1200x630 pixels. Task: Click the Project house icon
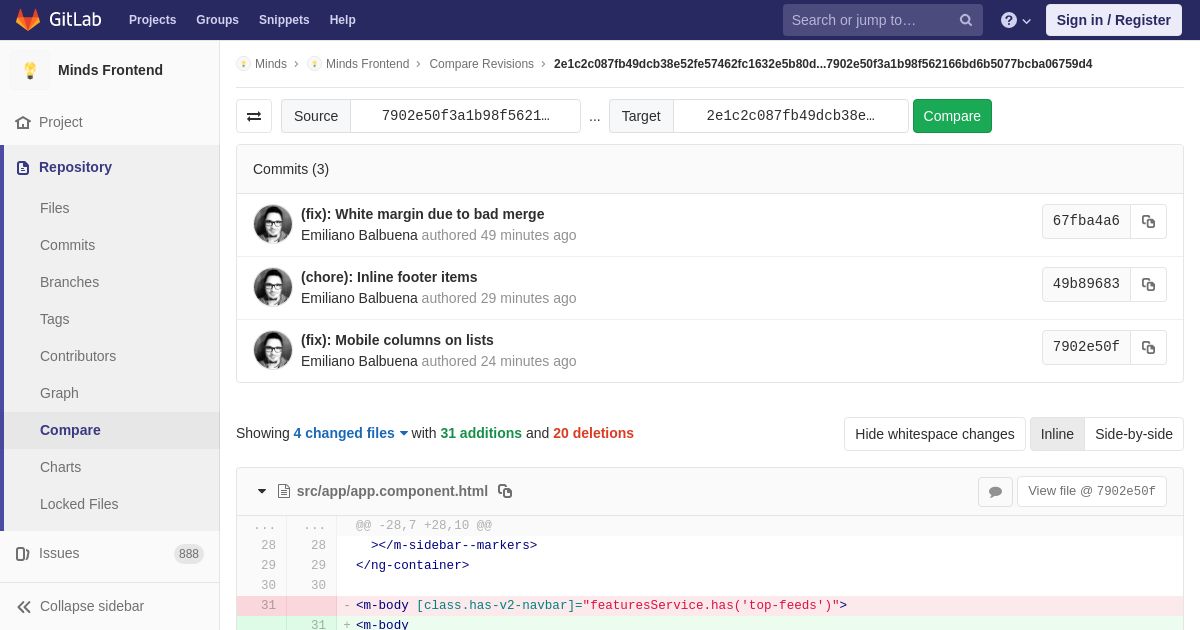(x=23, y=122)
